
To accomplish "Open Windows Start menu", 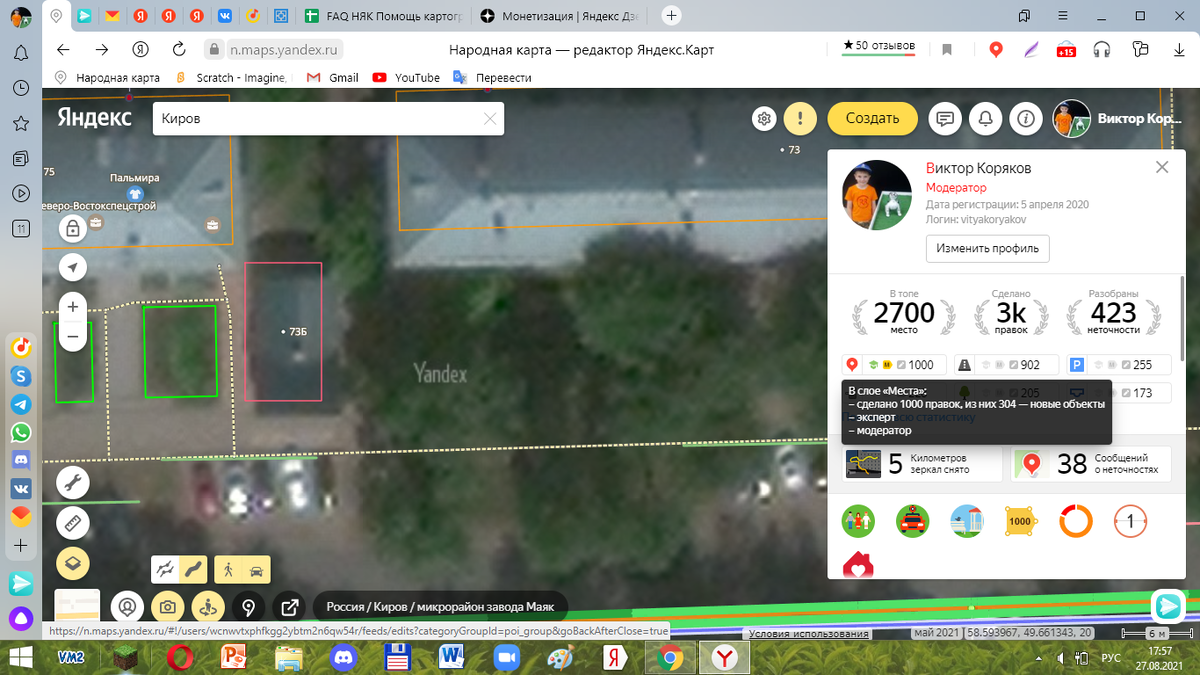I will [19, 657].
